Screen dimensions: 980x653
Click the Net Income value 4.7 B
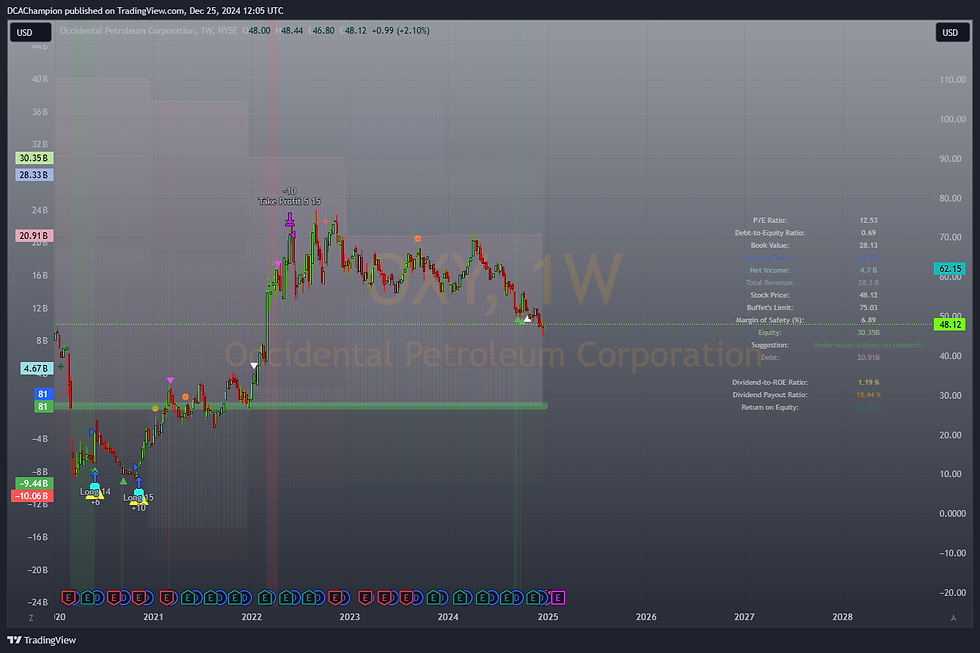868,270
